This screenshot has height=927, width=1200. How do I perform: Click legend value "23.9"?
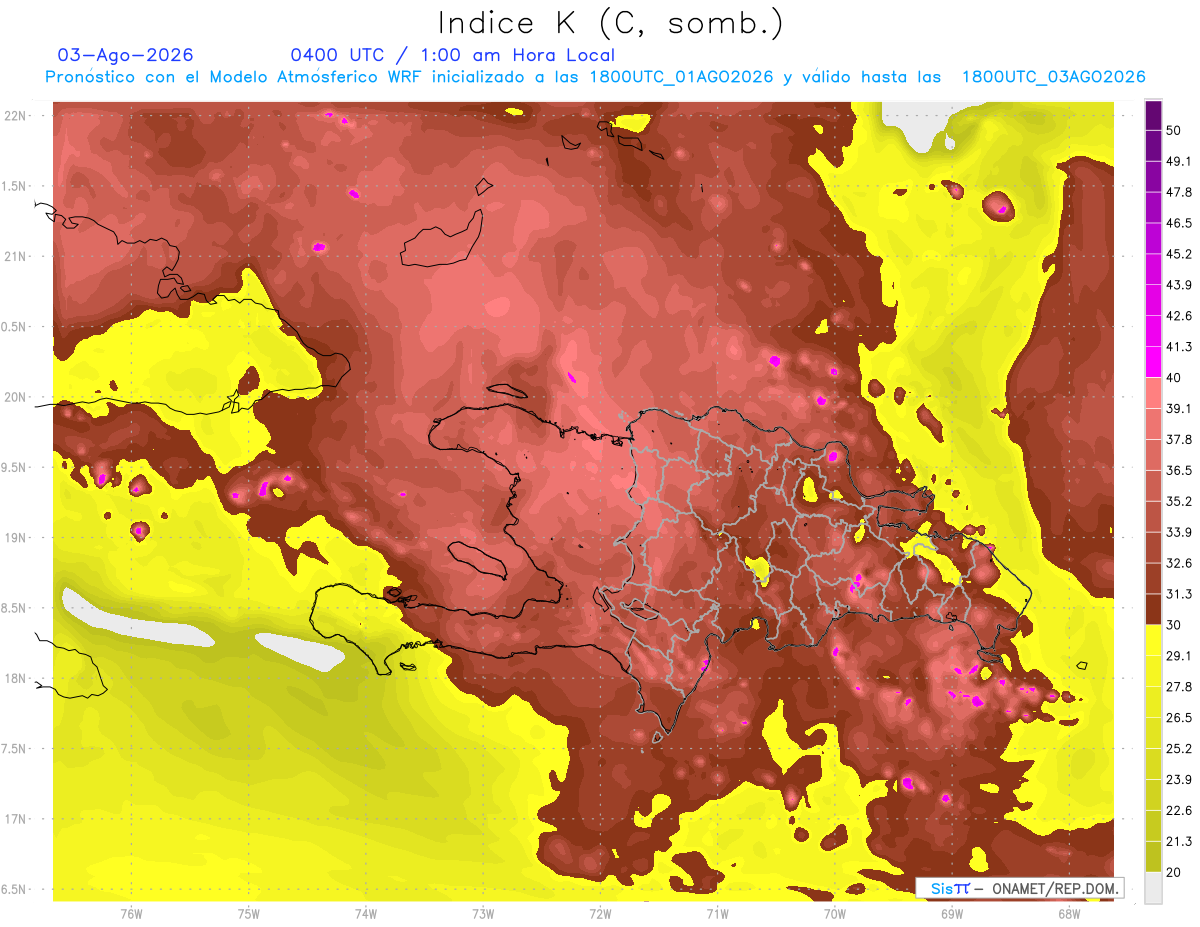click(x=1179, y=779)
